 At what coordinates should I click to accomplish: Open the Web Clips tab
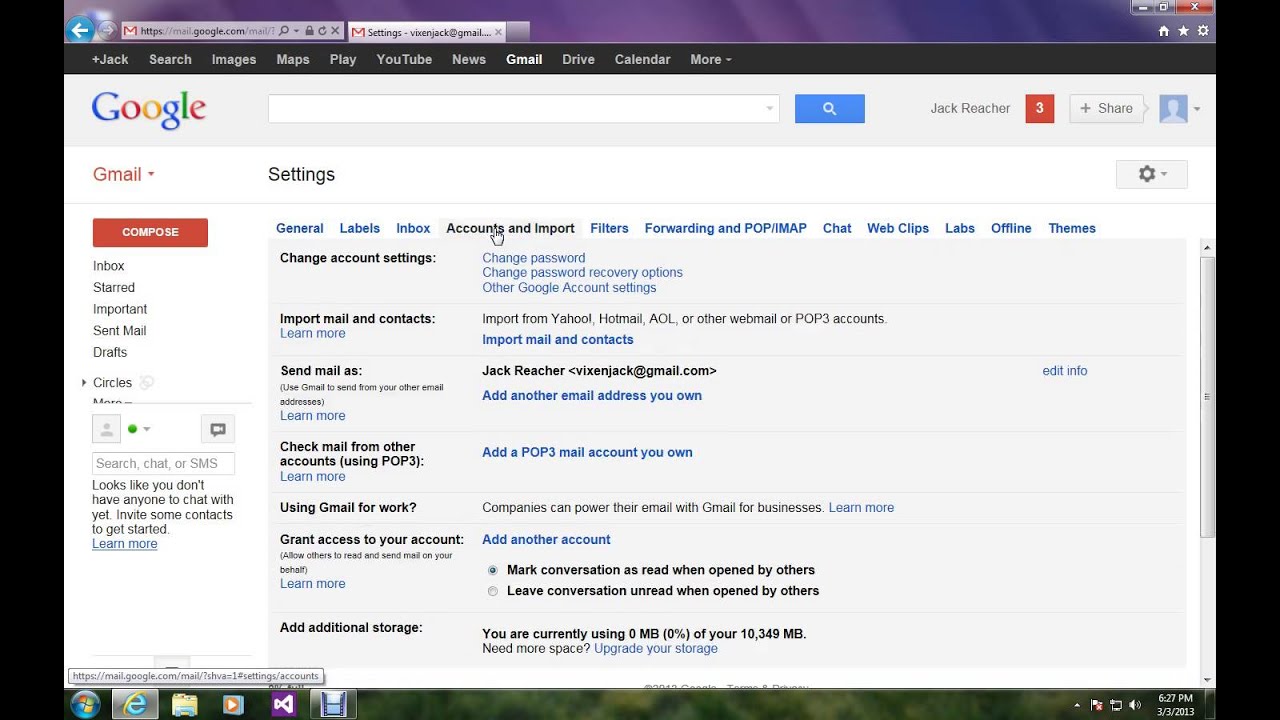pos(898,228)
